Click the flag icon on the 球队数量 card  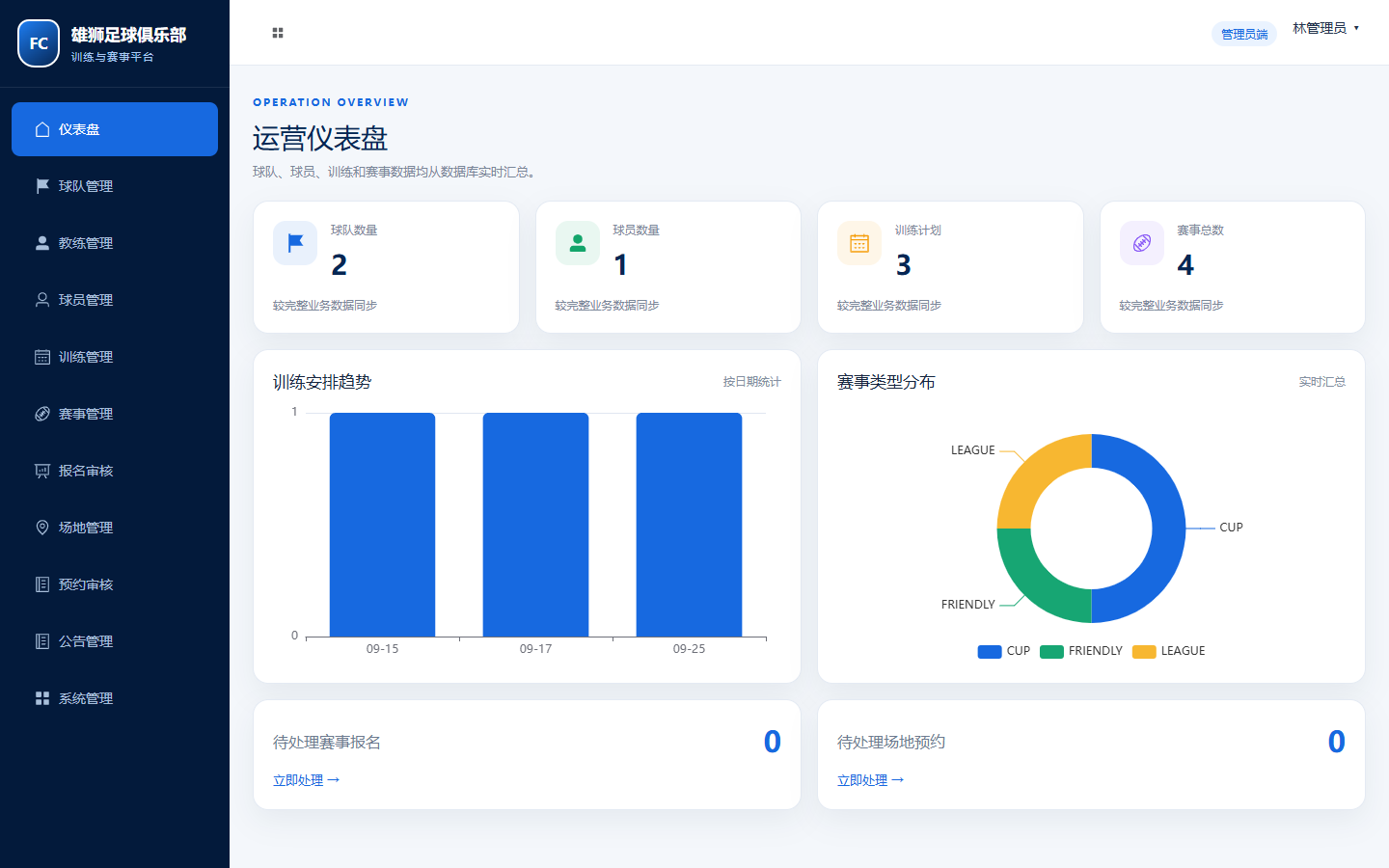point(295,243)
